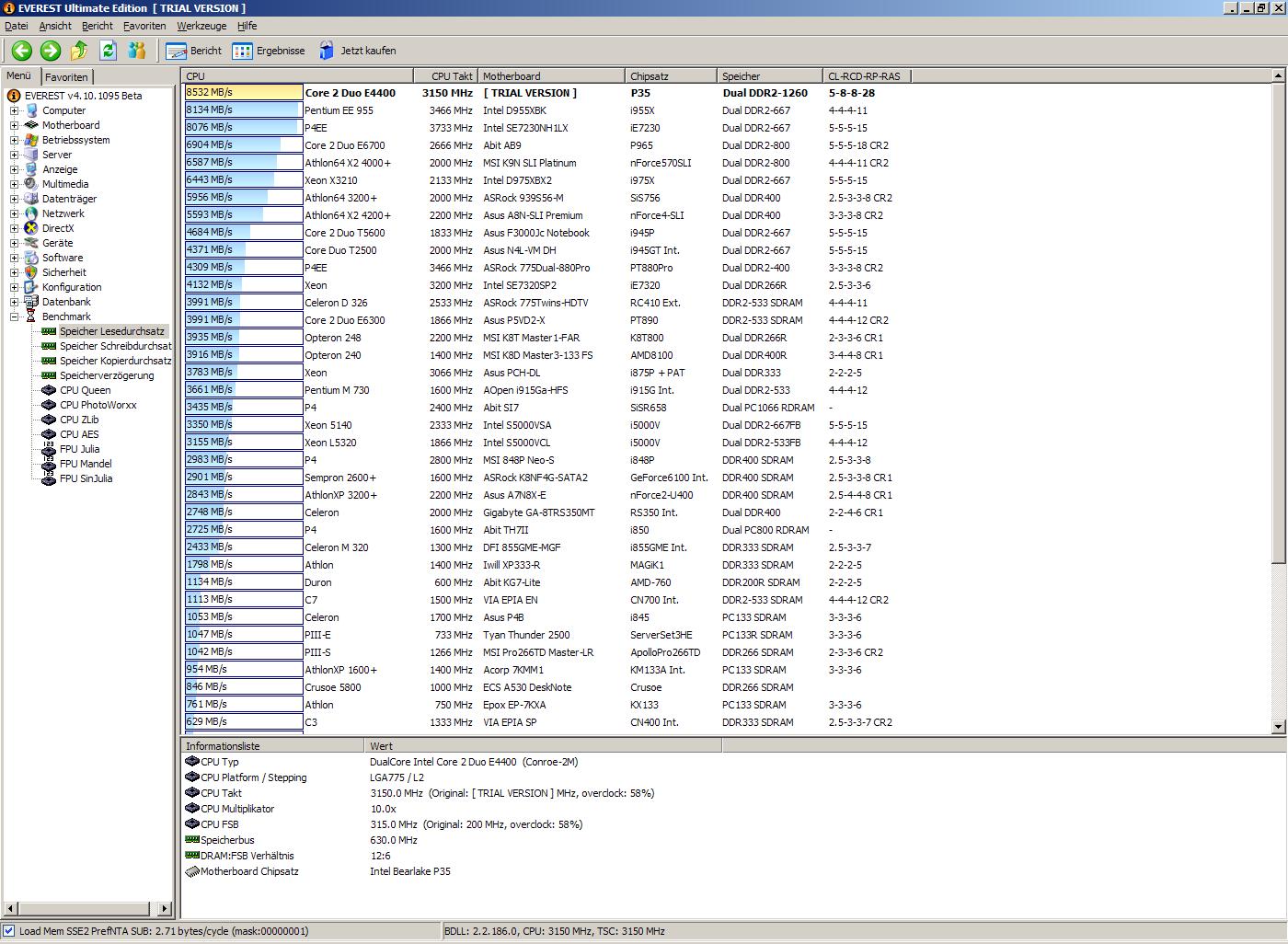
Task: Click the EVEREST v4.10.1095 Beta root node
Action: [83, 96]
